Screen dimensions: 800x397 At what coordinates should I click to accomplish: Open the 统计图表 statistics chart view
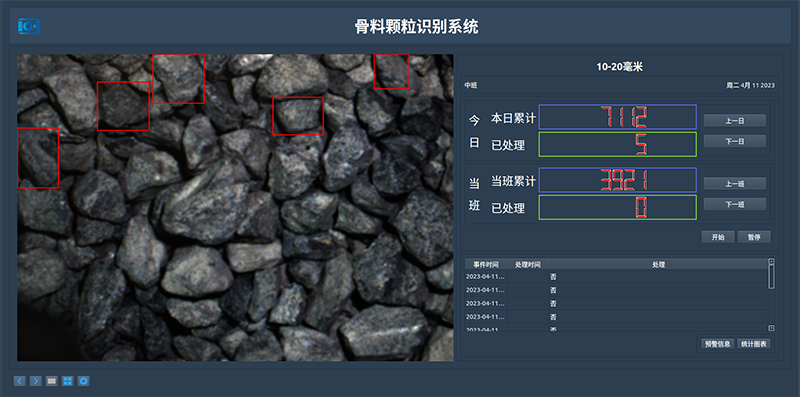(x=754, y=344)
